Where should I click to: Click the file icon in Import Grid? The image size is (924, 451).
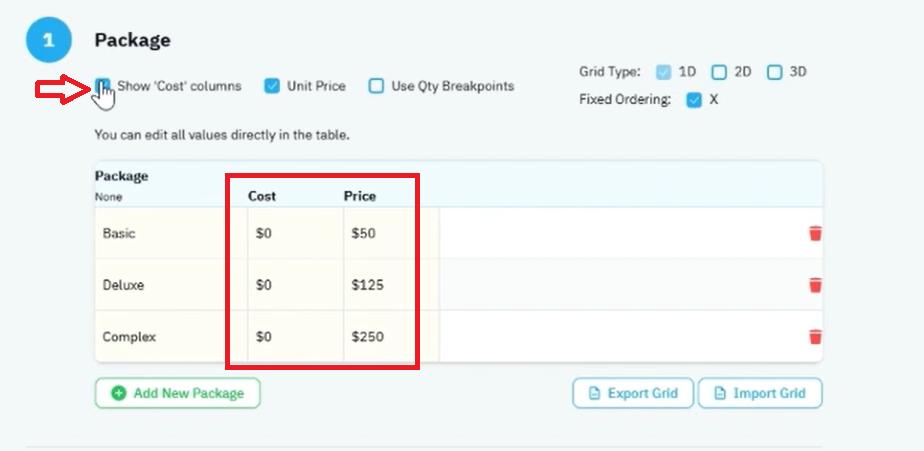tap(720, 393)
